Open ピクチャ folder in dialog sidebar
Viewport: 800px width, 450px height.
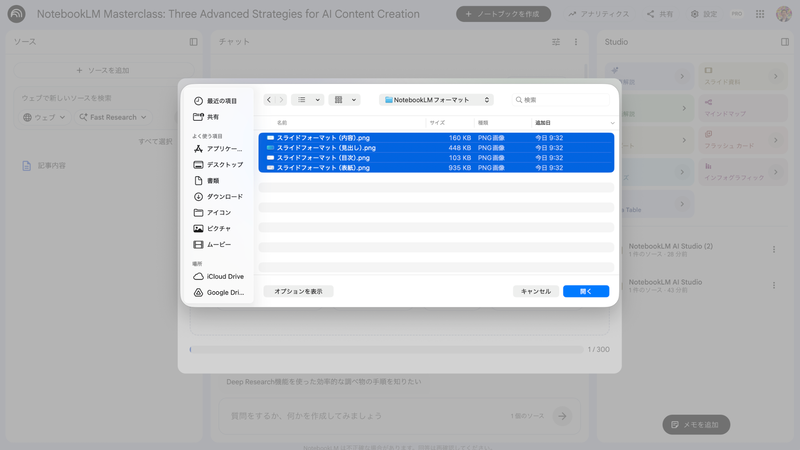(x=213, y=229)
